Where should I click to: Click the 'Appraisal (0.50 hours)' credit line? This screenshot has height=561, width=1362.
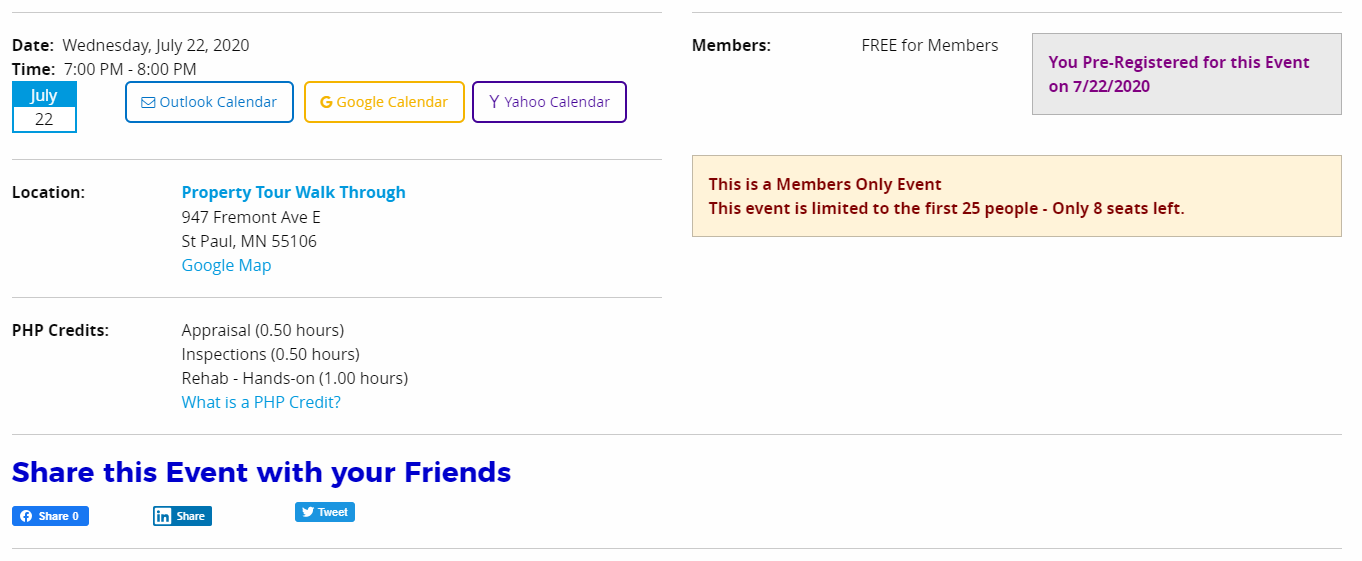pyautogui.click(x=262, y=330)
